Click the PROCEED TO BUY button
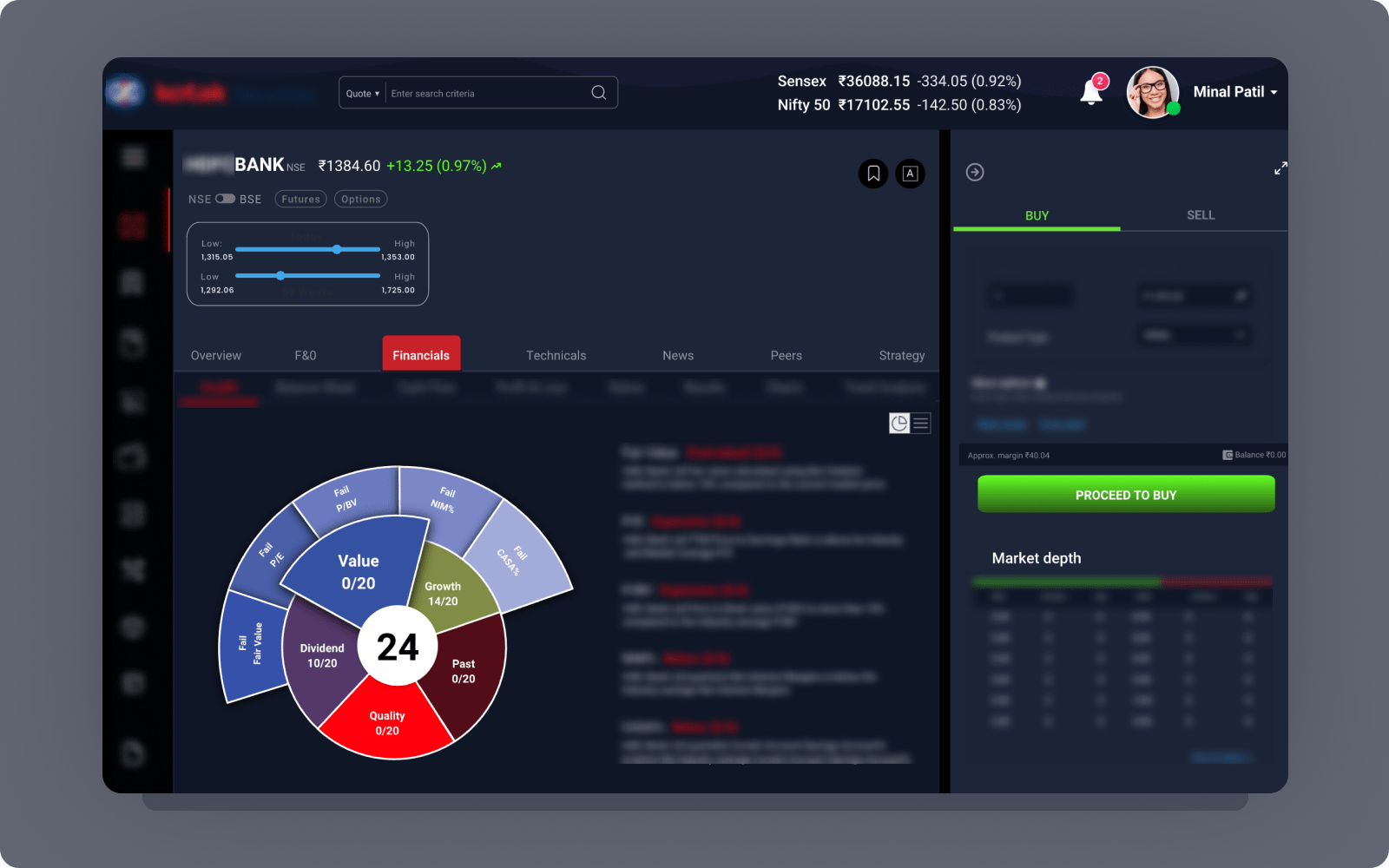 pyautogui.click(x=1126, y=494)
